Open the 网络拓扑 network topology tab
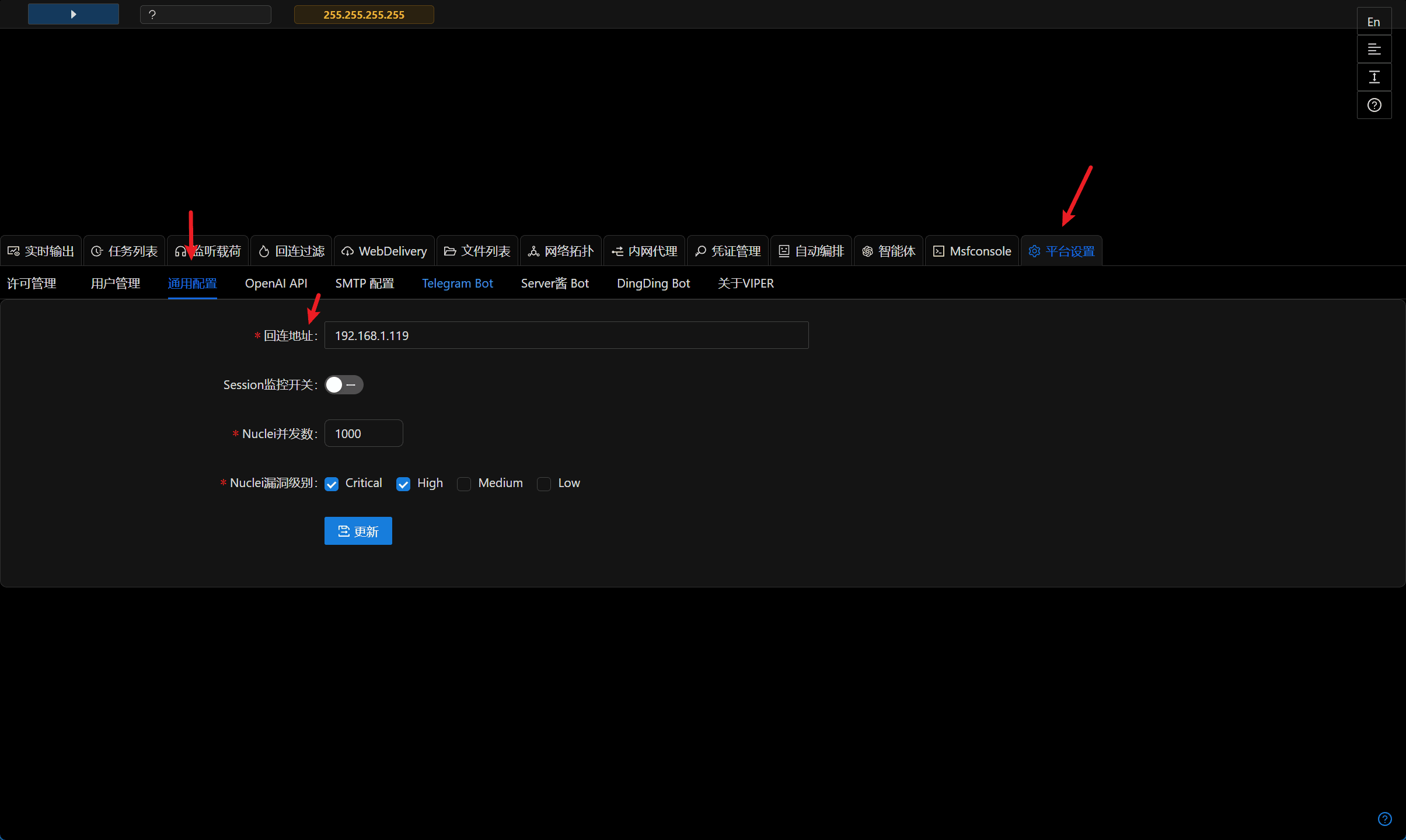This screenshot has width=1406, height=840. click(x=560, y=251)
